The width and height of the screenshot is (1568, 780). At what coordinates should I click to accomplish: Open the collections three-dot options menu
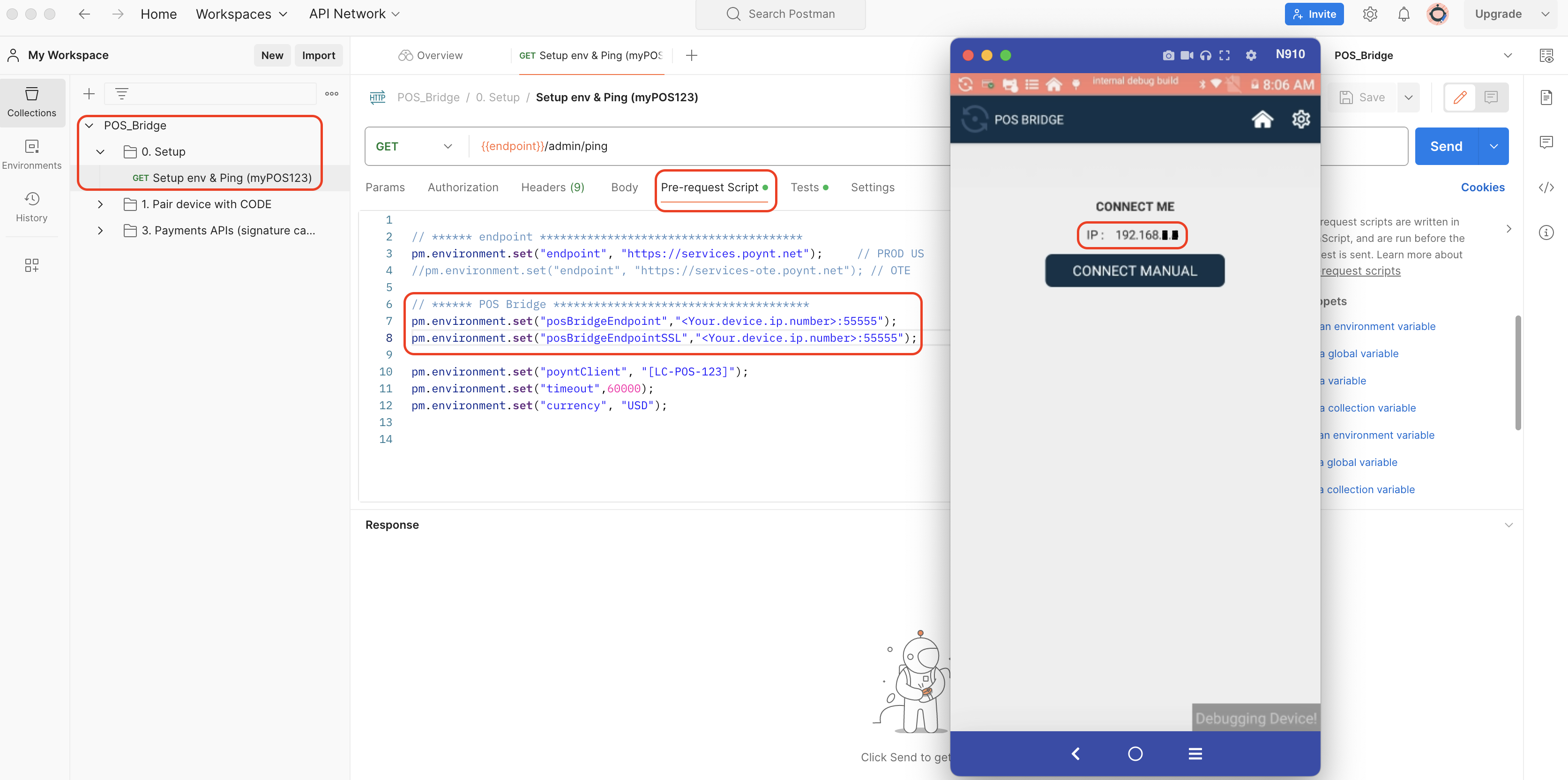332,94
